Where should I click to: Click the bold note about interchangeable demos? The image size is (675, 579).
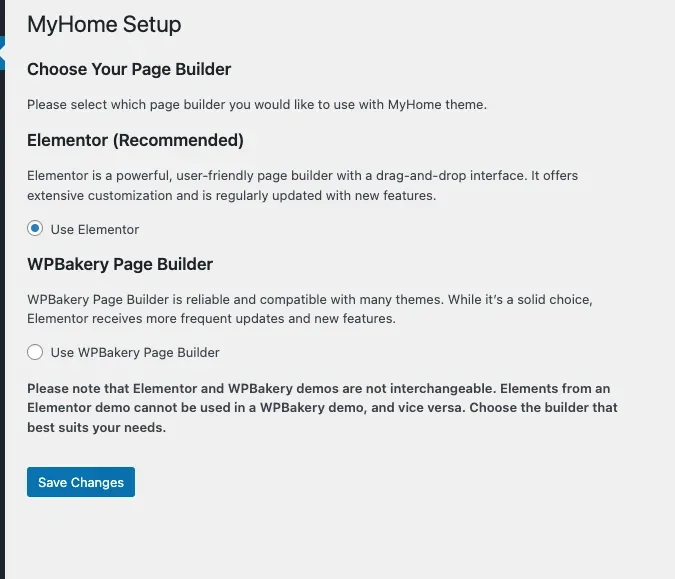coord(322,408)
